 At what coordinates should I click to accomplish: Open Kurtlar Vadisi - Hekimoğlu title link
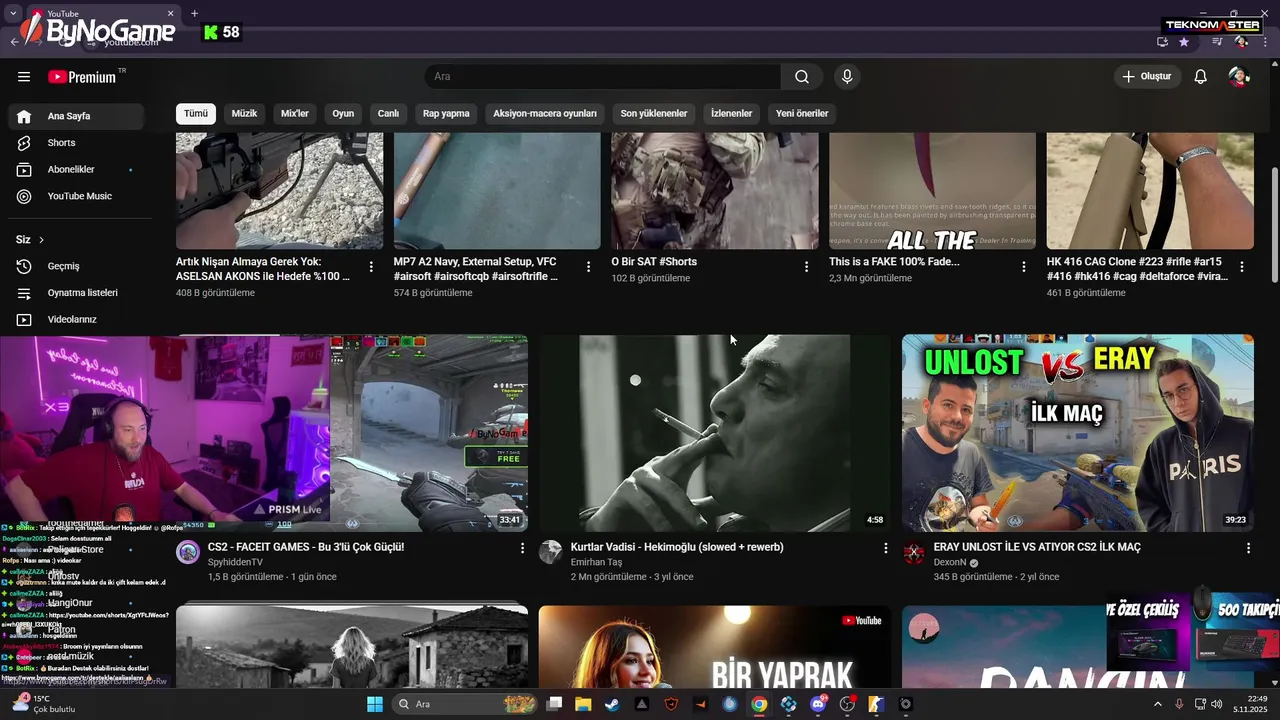tap(677, 547)
